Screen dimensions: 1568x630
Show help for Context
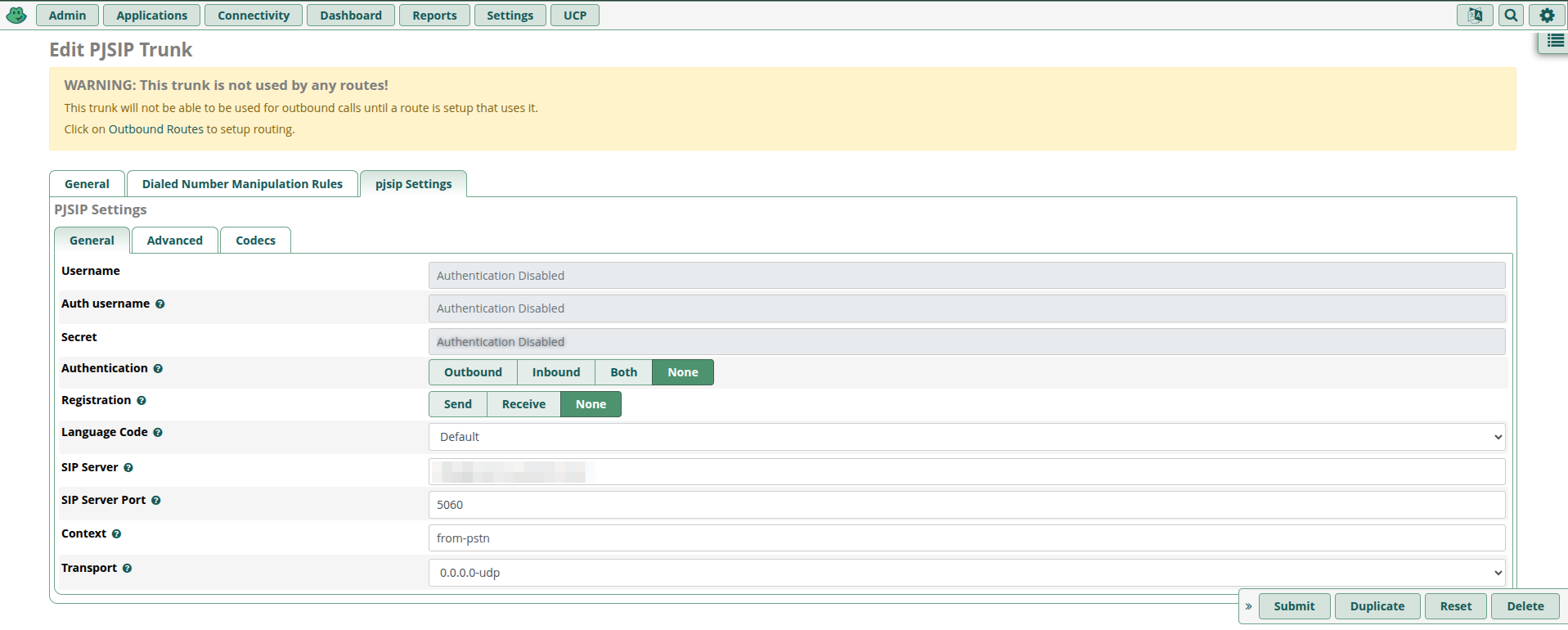[116, 534]
